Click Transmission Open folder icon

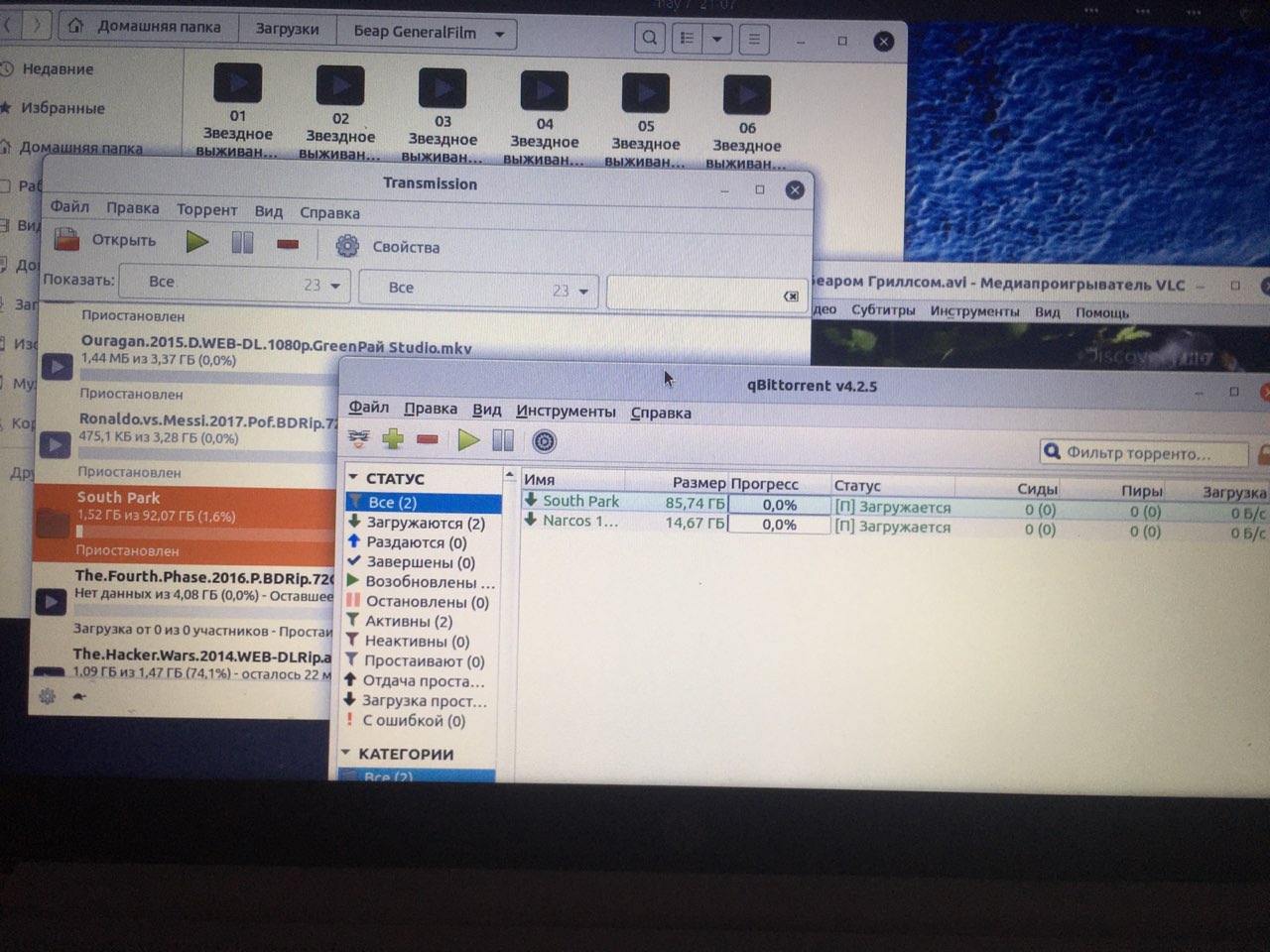click(x=66, y=239)
